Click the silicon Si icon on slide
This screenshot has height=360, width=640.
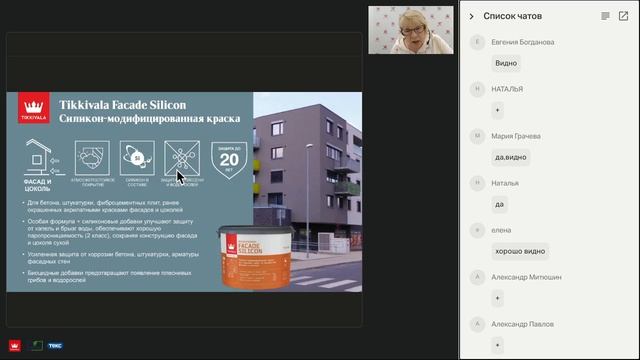point(137,158)
